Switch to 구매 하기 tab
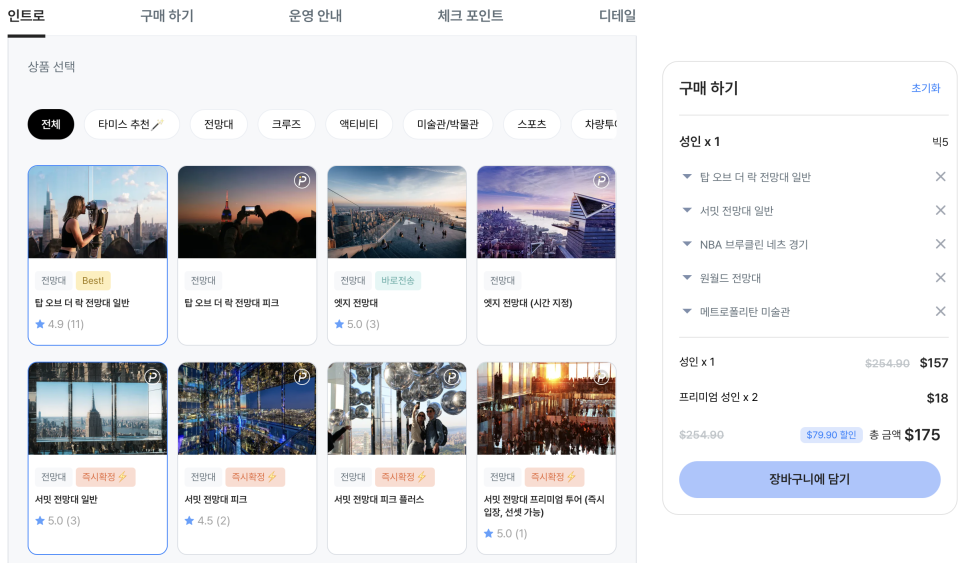 [x=167, y=16]
